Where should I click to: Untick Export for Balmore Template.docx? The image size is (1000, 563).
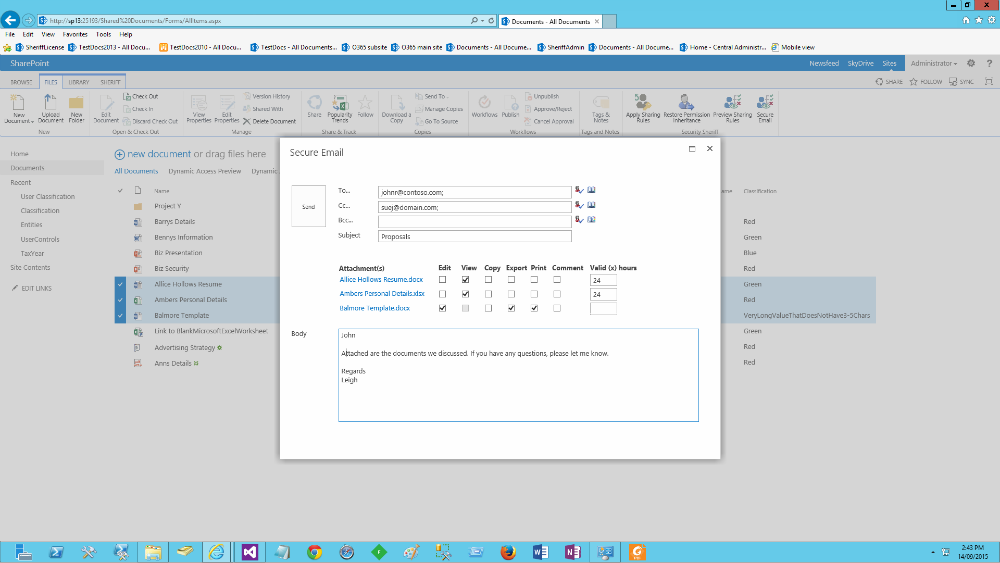pyautogui.click(x=511, y=308)
